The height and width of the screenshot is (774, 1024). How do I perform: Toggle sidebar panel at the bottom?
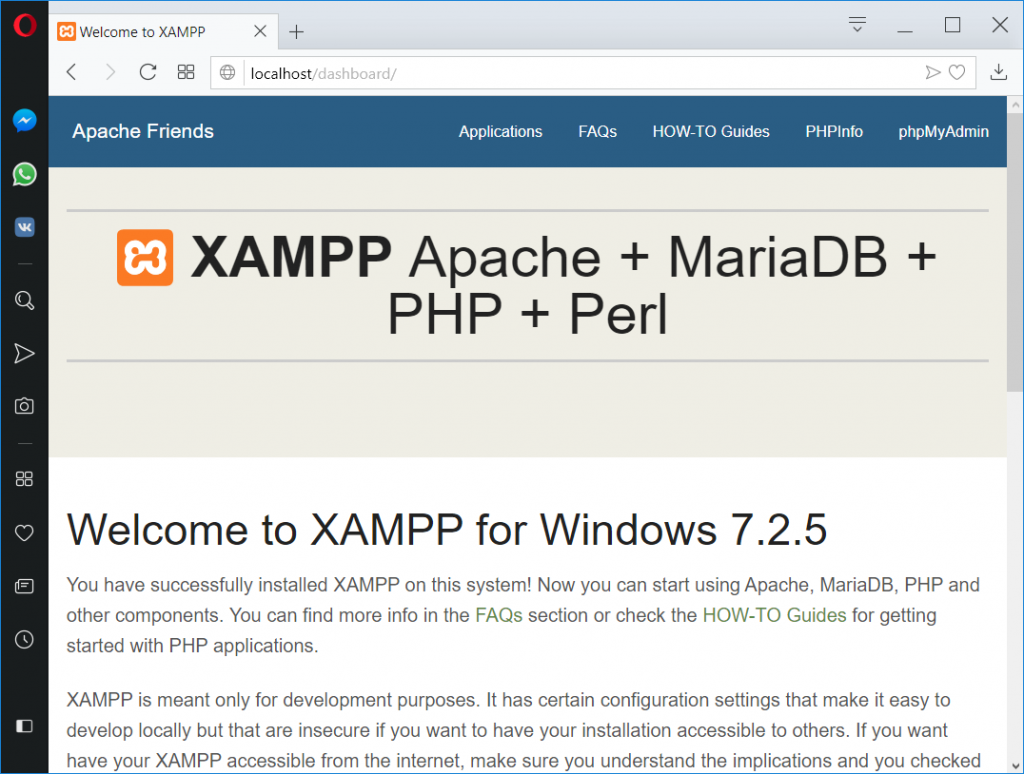coord(24,726)
